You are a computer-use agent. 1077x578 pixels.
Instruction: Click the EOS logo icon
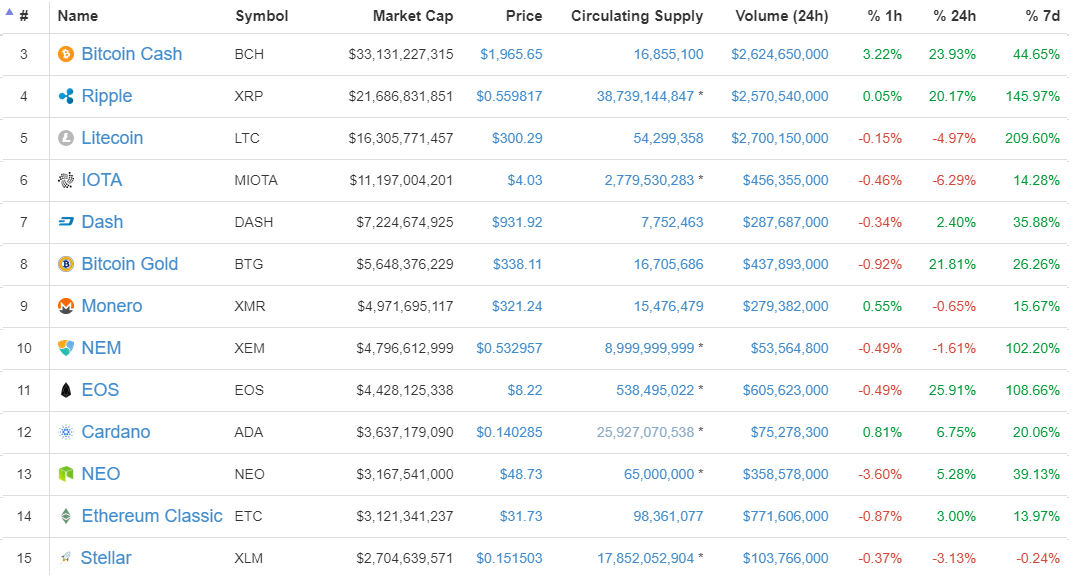tap(66, 390)
